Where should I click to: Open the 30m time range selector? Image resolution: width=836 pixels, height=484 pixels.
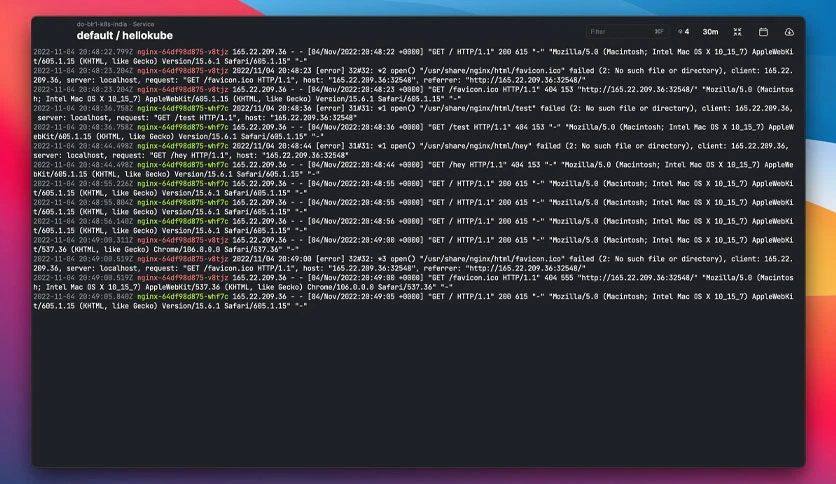(710, 32)
